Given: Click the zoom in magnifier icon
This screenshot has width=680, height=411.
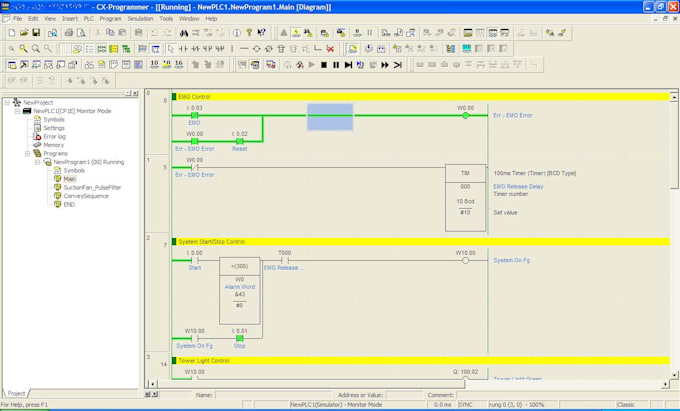Looking at the screenshot, I should point(36,49).
